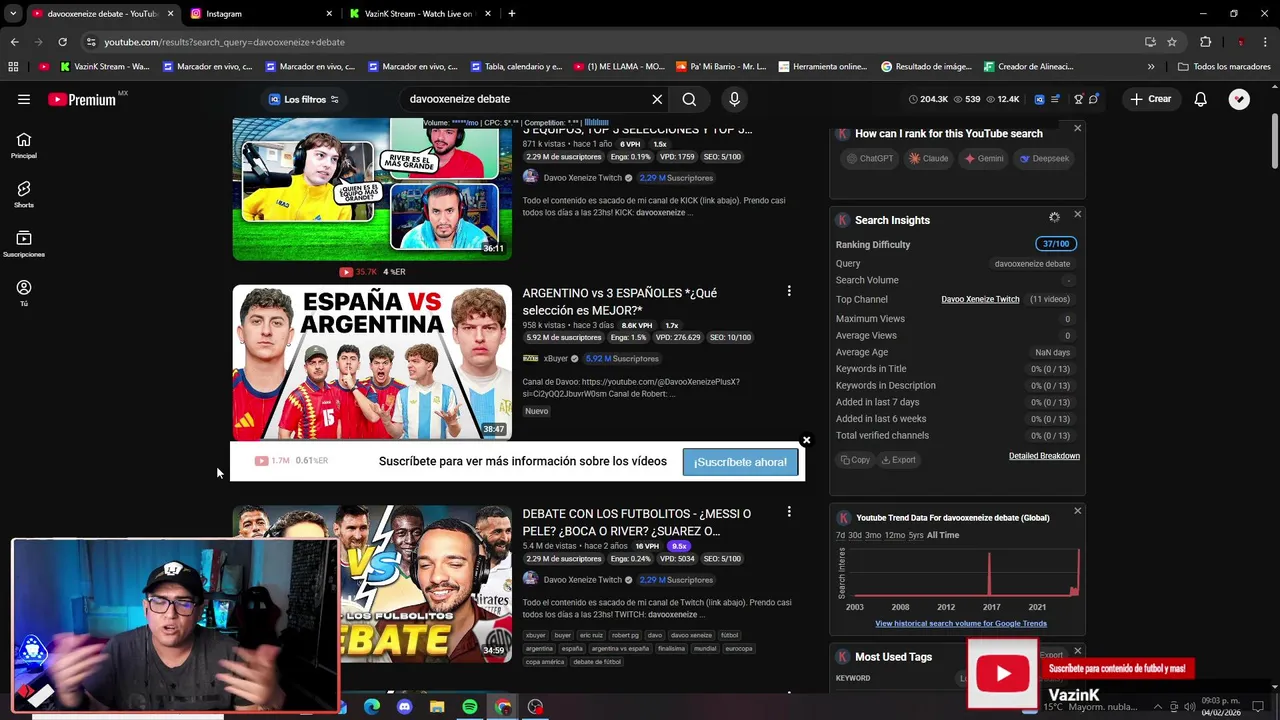Viewport: 1280px width, 720px height.
Task: Open the 36:11 video thumbnail at top
Action: tap(372, 188)
